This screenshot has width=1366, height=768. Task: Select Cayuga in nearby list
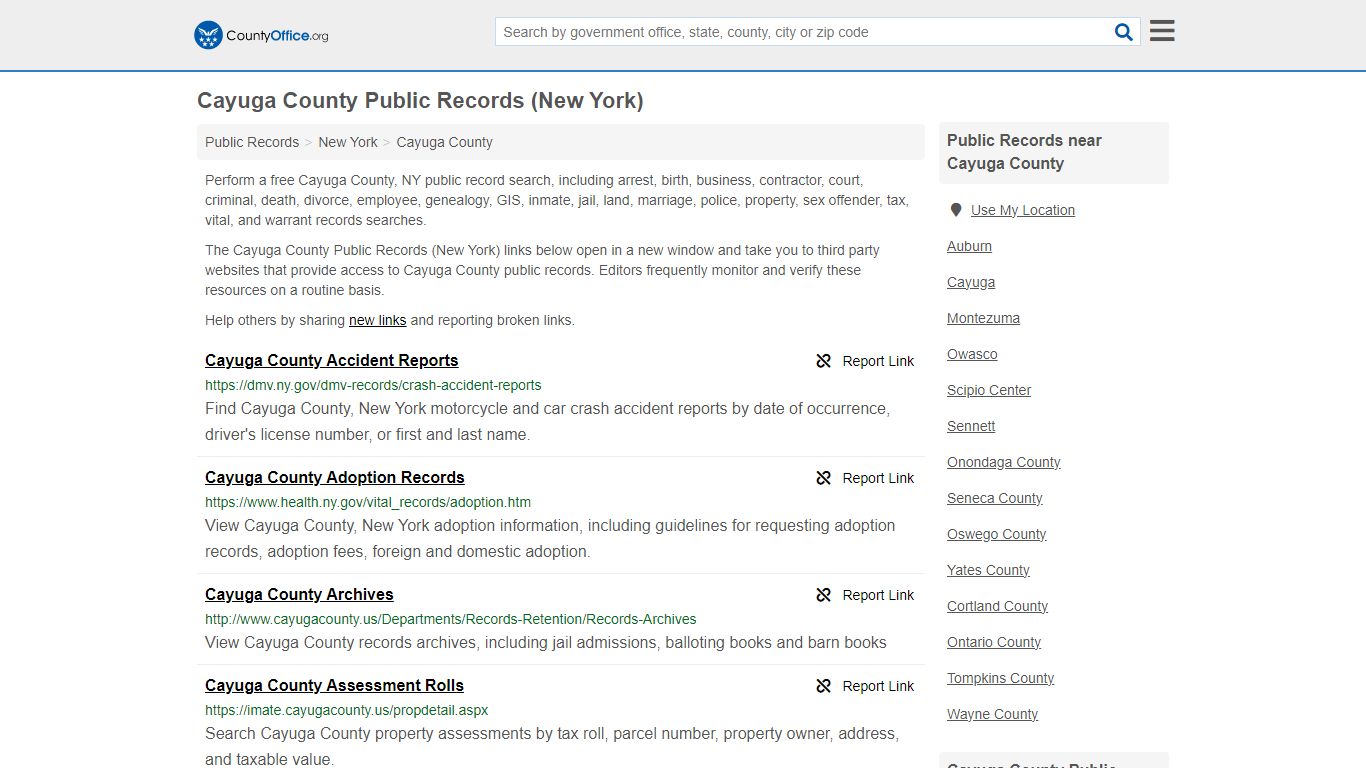click(971, 282)
